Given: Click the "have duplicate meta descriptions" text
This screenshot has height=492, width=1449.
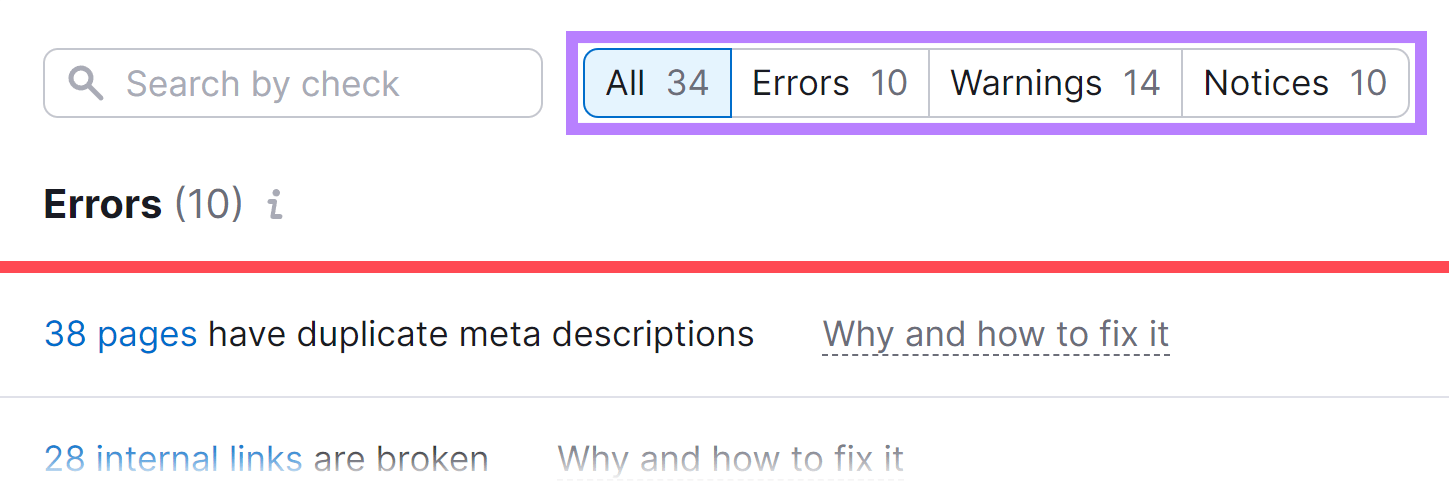Looking at the screenshot, I should pos(480,334).
